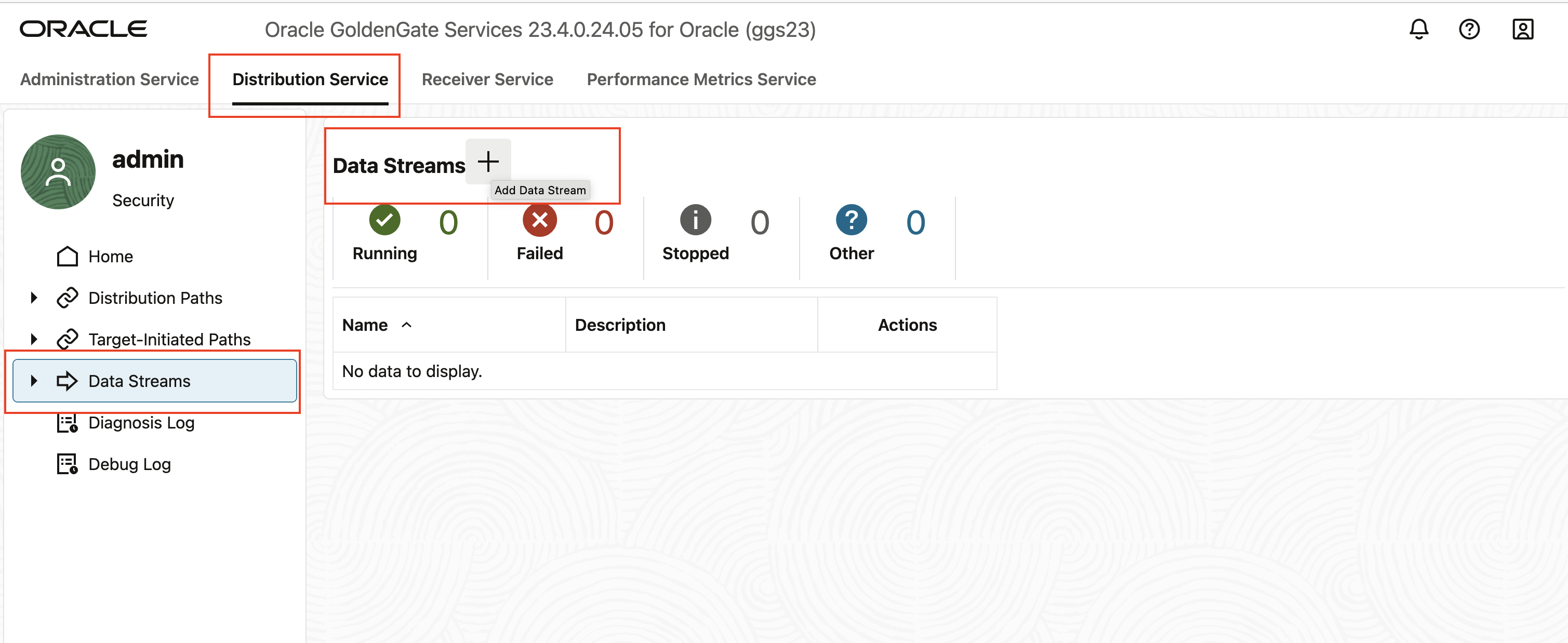Screen dimensions: 1568x643
Task: Expand the Target-Initiated Paths arrow
Action: (34, 339)
